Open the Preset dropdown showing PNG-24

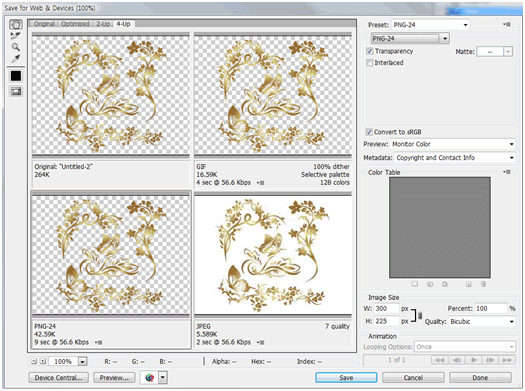[430, 25]
